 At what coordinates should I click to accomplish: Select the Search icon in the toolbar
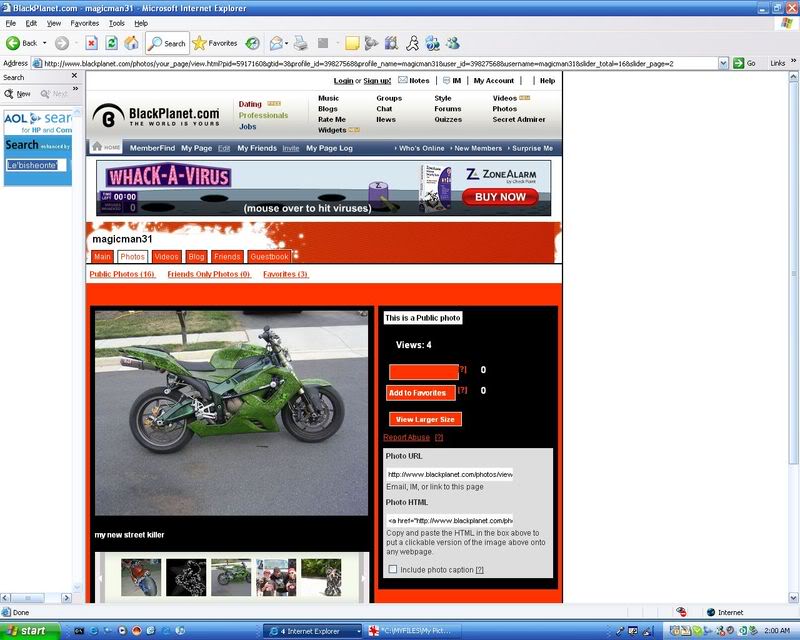(158, 44)
